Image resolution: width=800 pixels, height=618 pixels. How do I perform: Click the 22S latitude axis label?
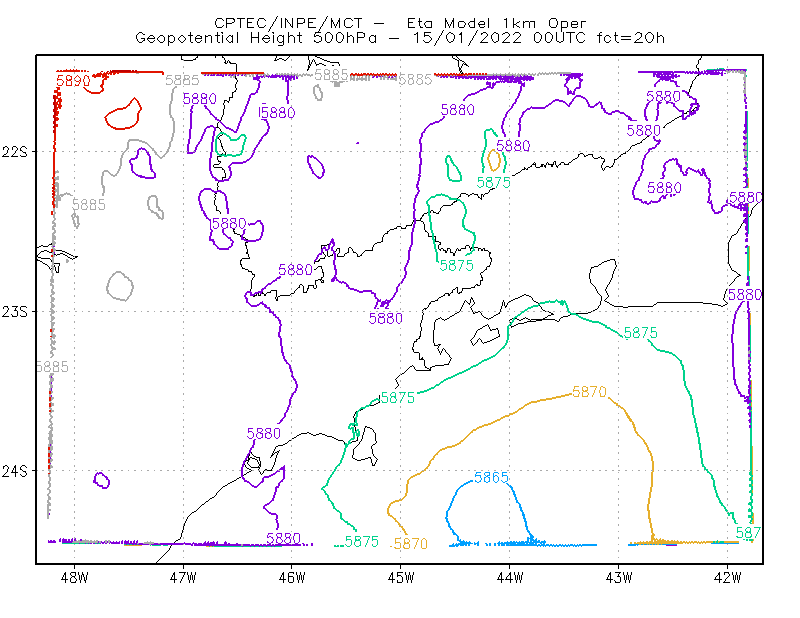click(15, 152)
